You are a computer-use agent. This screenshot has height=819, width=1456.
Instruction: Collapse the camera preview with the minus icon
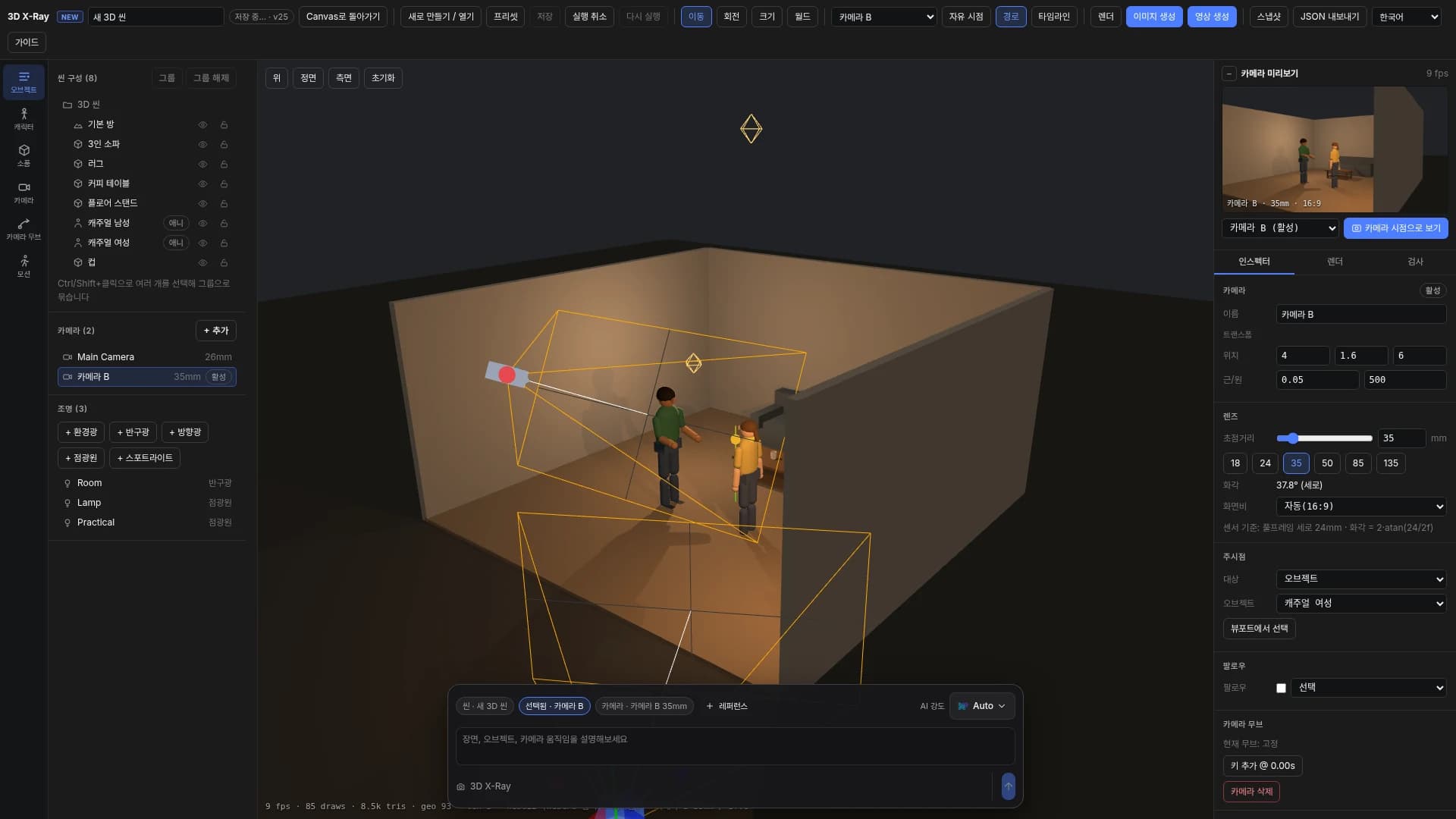tap(1229, 74)
